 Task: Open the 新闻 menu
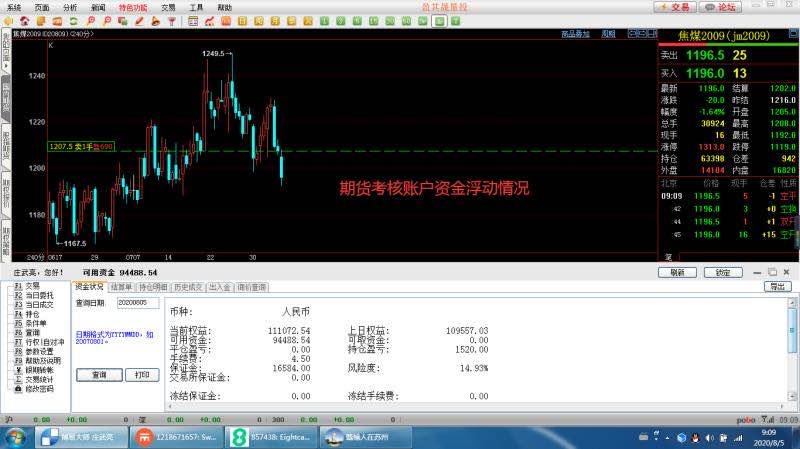coord(98,7)
